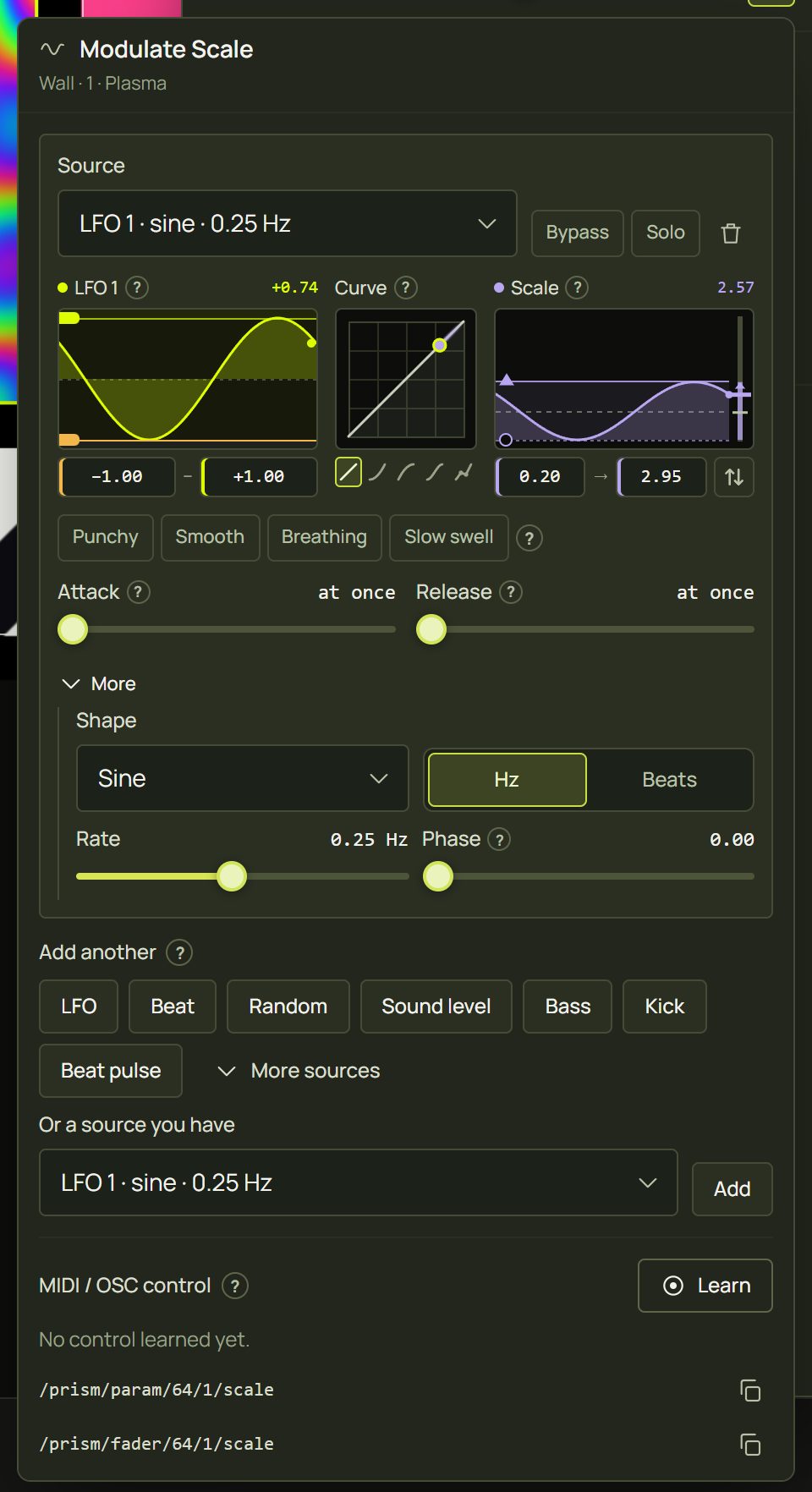Click the Scale current value 2.57
Viewport: 812px width, 1492px height.
click(x=735, y=288)
